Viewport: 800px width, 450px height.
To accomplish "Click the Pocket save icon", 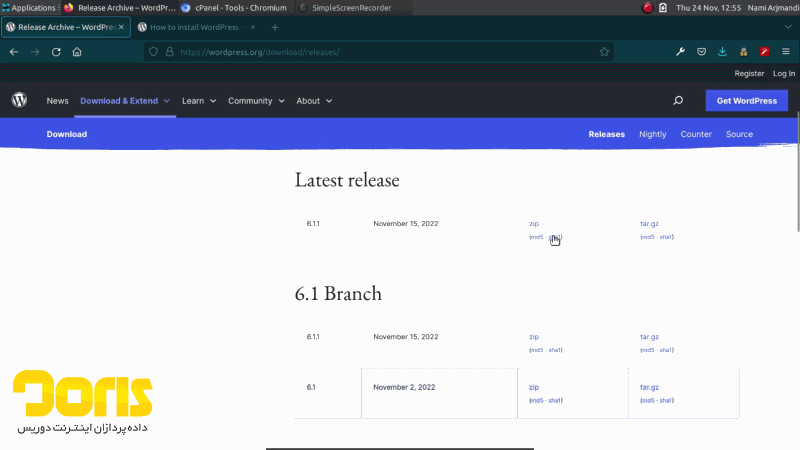I will tap(702, 52).
